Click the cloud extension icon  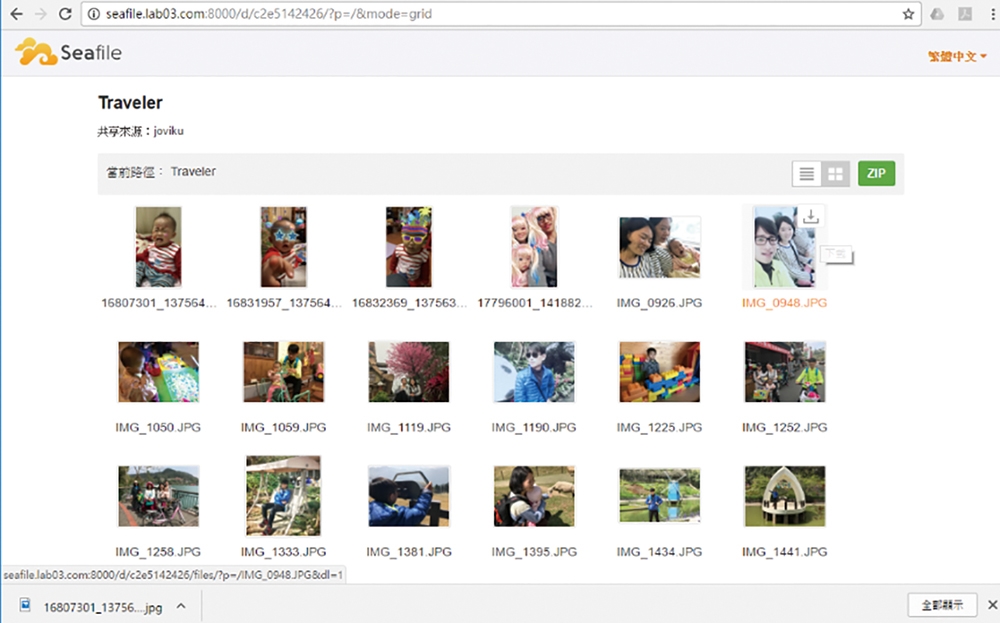click(937, 14)
